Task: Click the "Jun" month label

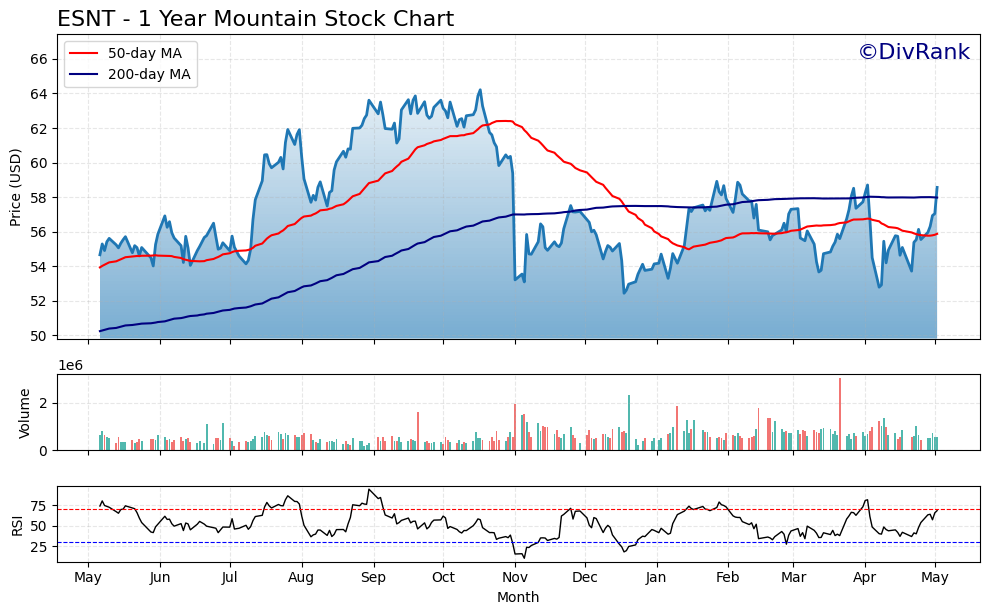Action: (160, 578)
